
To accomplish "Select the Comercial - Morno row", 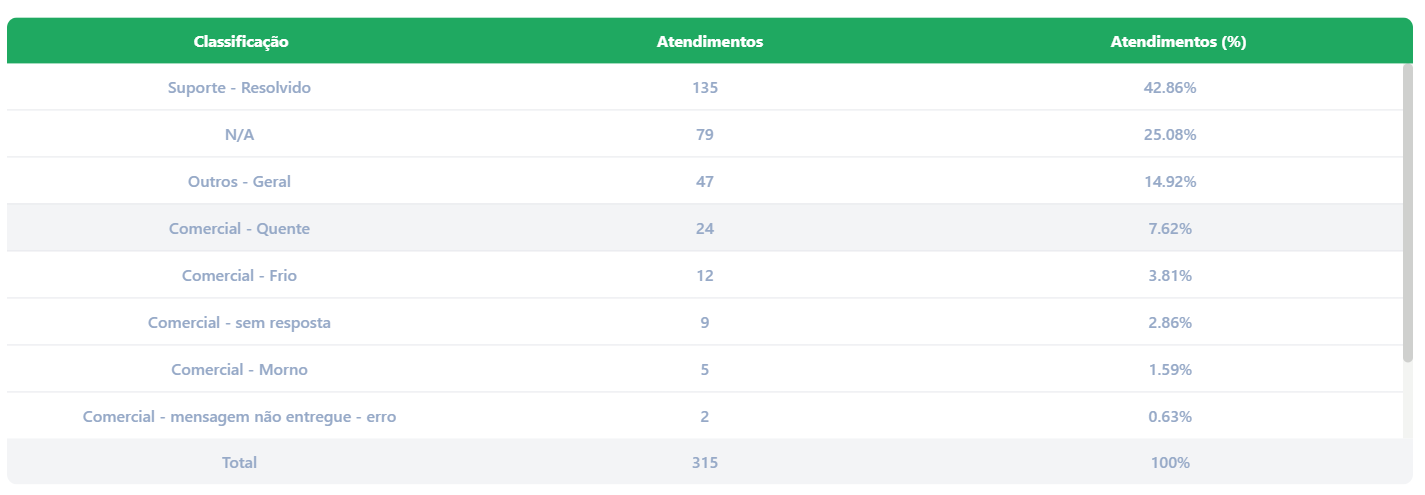I will (705, 369).
